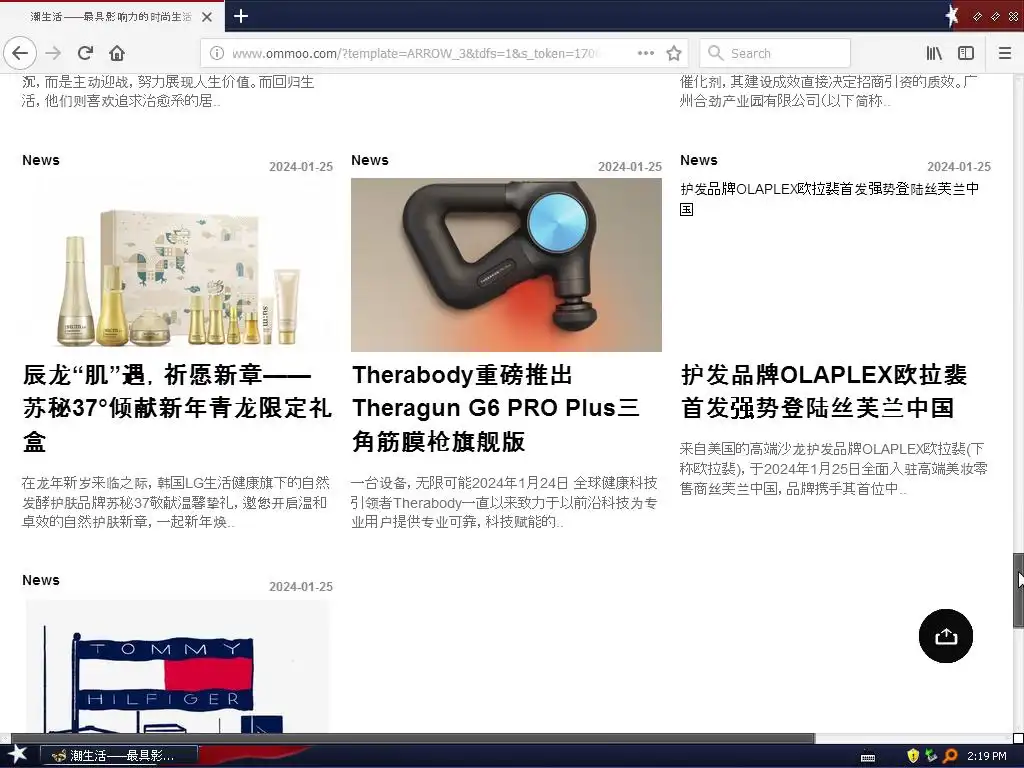This screenshot has height=768, width=1024.
Task: Show site information icon in address bar
Action: click(217, 53)
